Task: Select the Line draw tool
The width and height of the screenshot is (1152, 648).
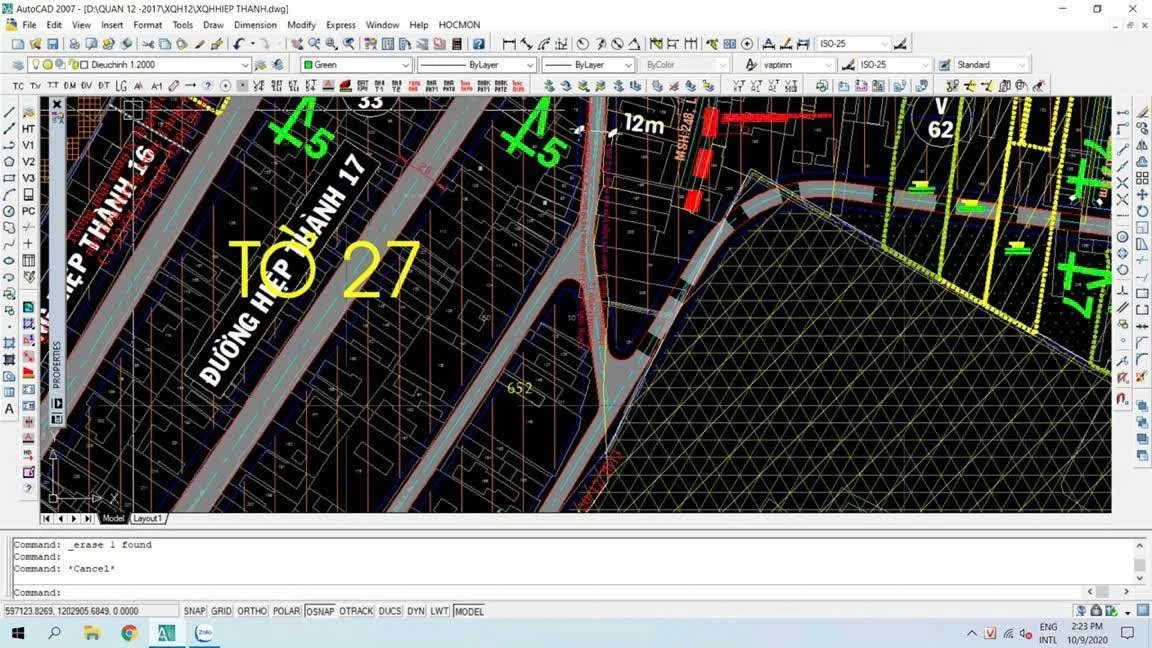Action: (x=9, y=112)
